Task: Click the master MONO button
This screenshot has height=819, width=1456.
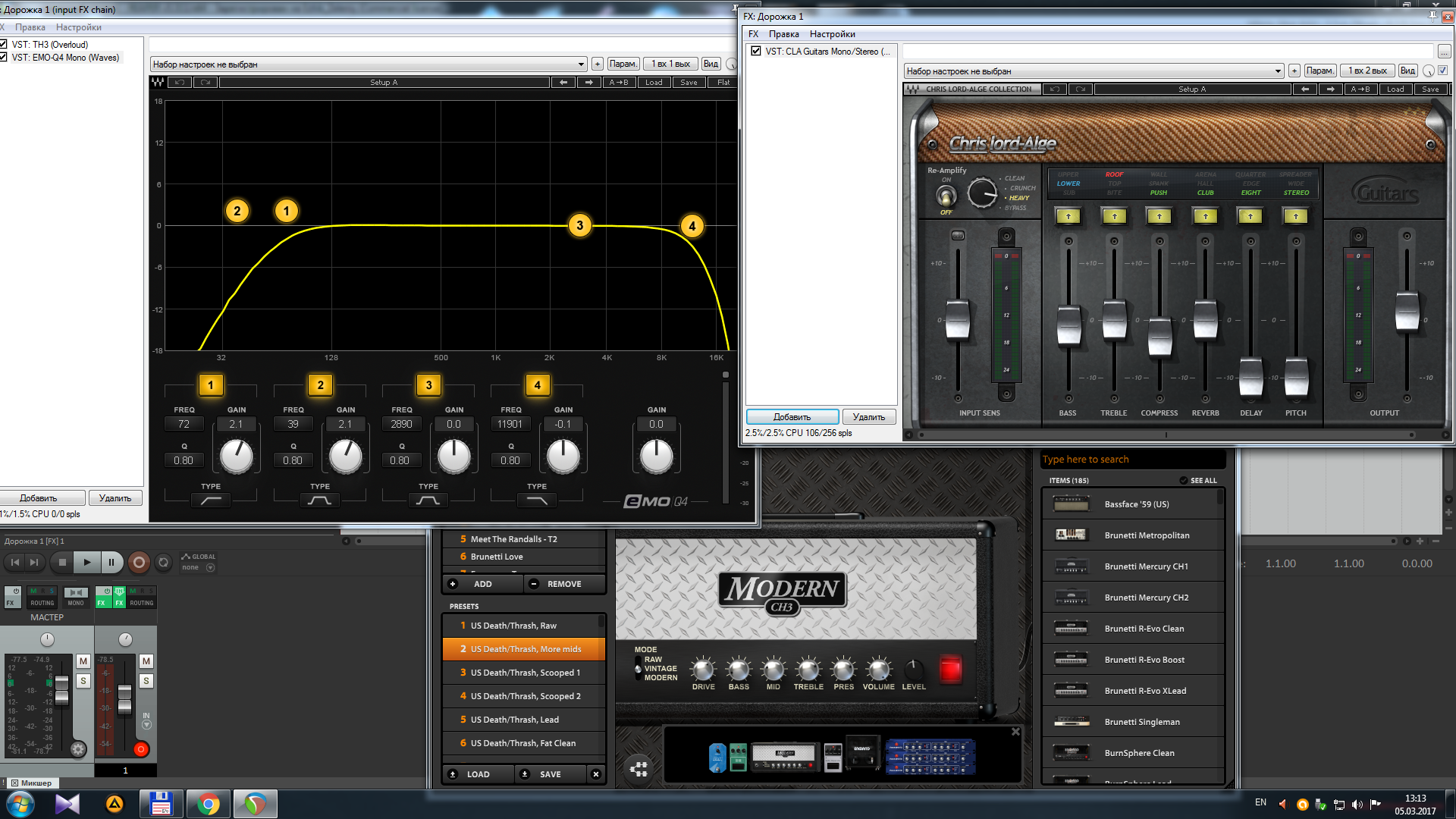Action: click(x=76, y=597)
